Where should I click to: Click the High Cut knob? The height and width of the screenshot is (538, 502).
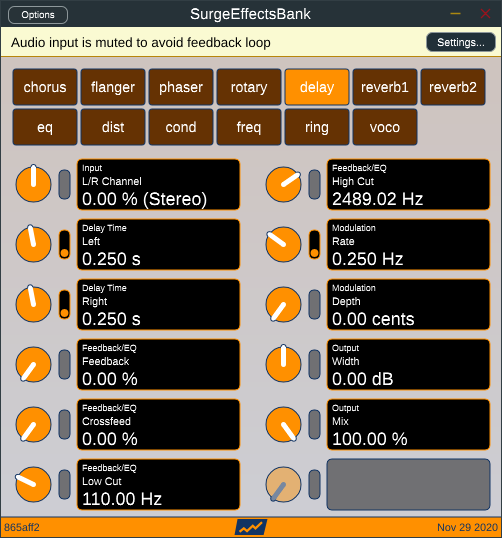tap(283, 184)
